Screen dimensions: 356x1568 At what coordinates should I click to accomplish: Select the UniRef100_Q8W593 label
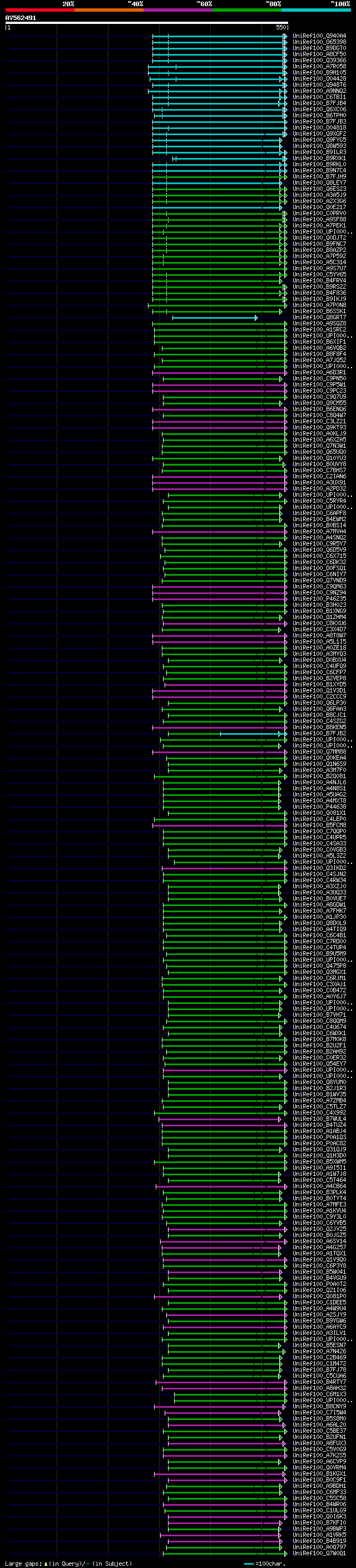tap(319, 146)
